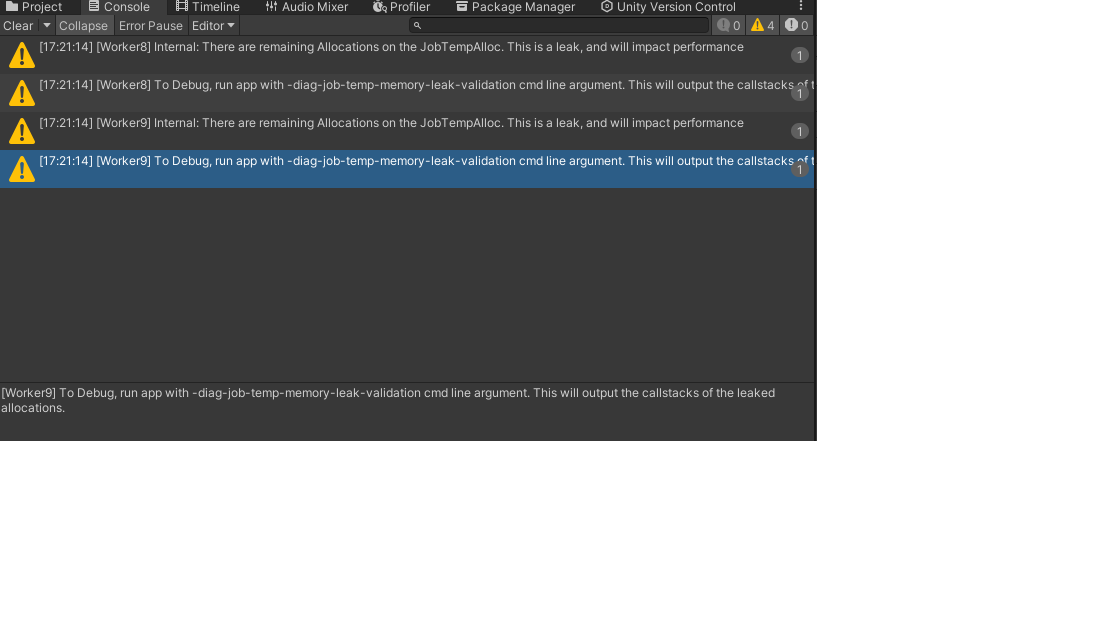Open the Clear button dropdown arrow
This screenshot has width=1107, height=623.
point(44,25)
